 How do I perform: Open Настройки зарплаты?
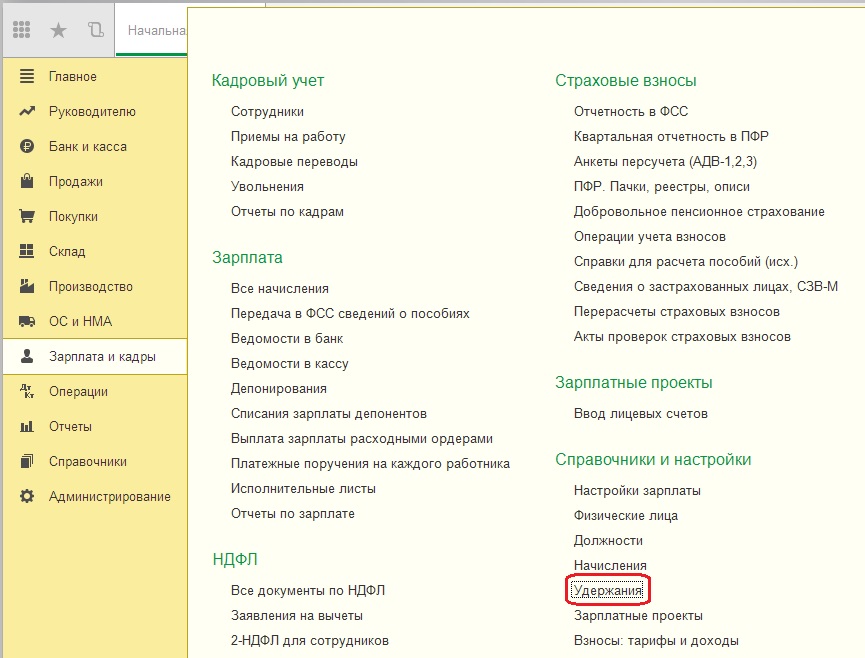point(637,491)
